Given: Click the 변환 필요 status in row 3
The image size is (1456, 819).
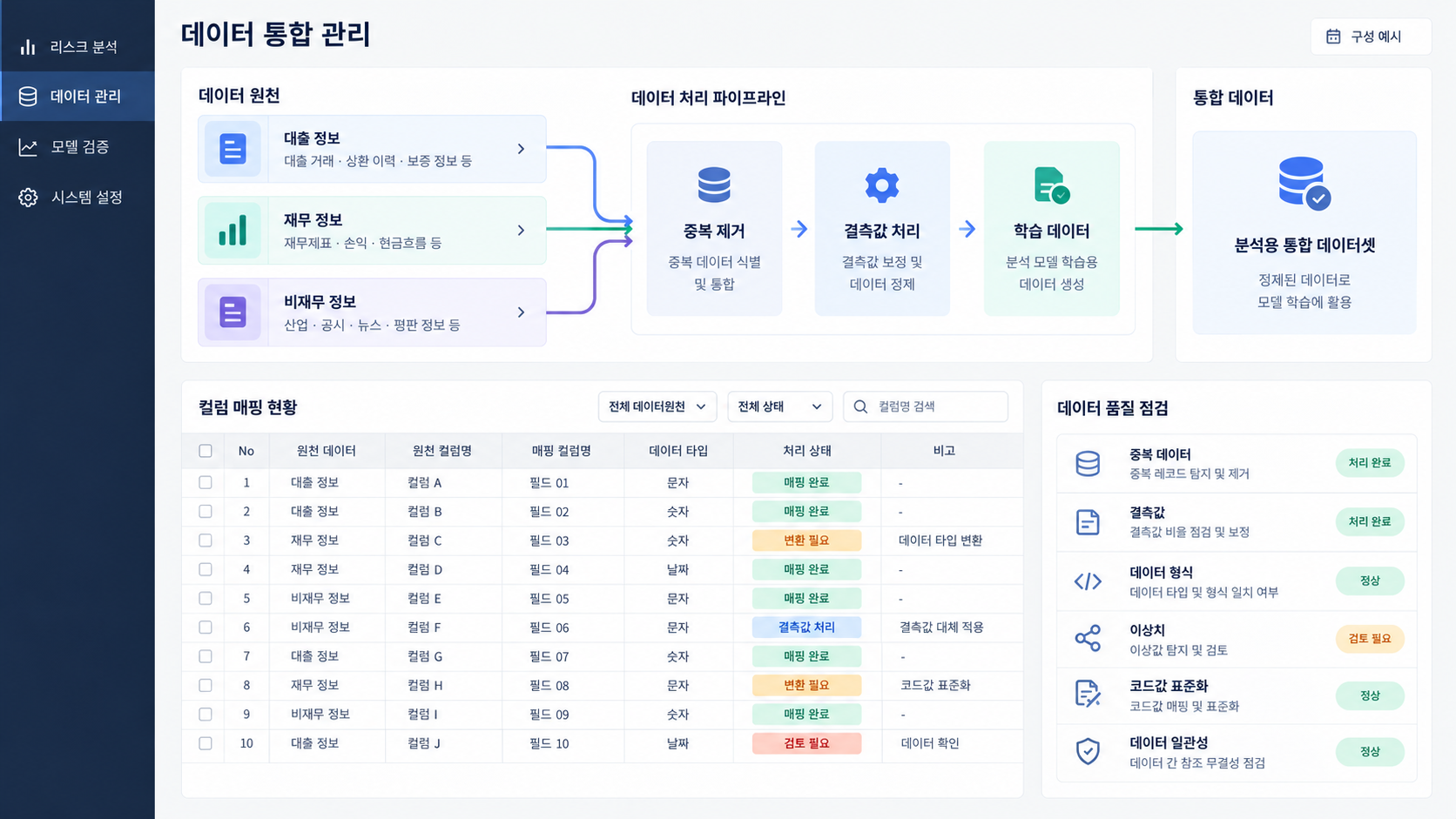Looking at the screenshot, I should click(806, 540).
